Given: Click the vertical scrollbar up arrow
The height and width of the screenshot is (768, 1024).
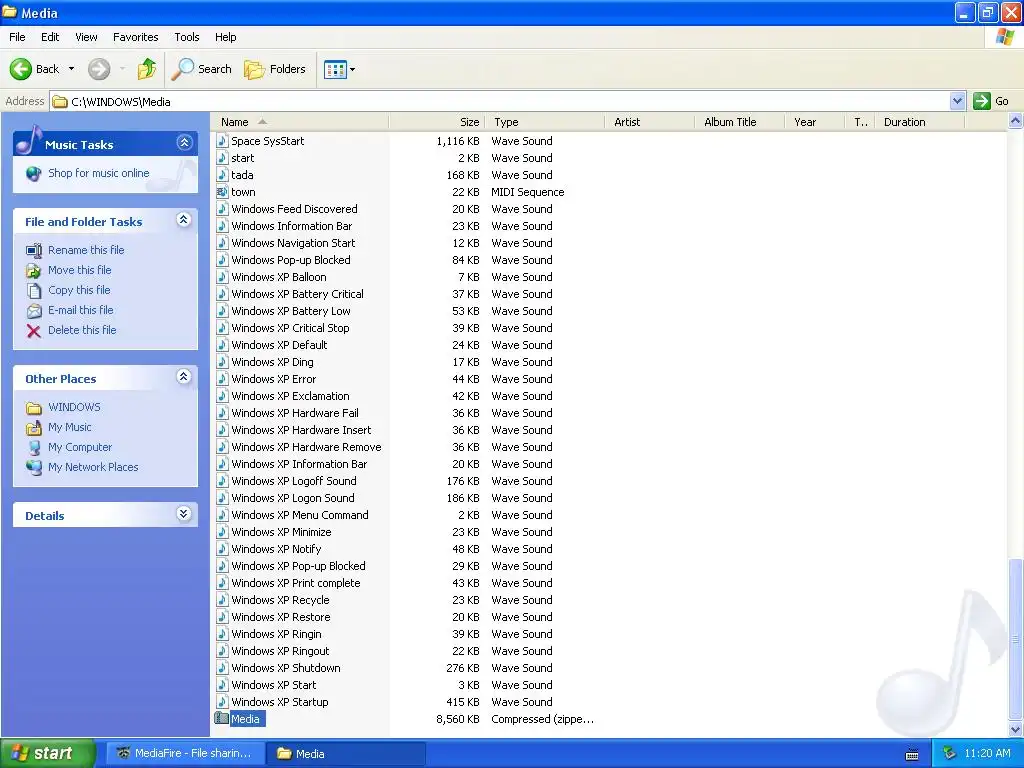Looking at the screenshot, I should point(1016,121).
